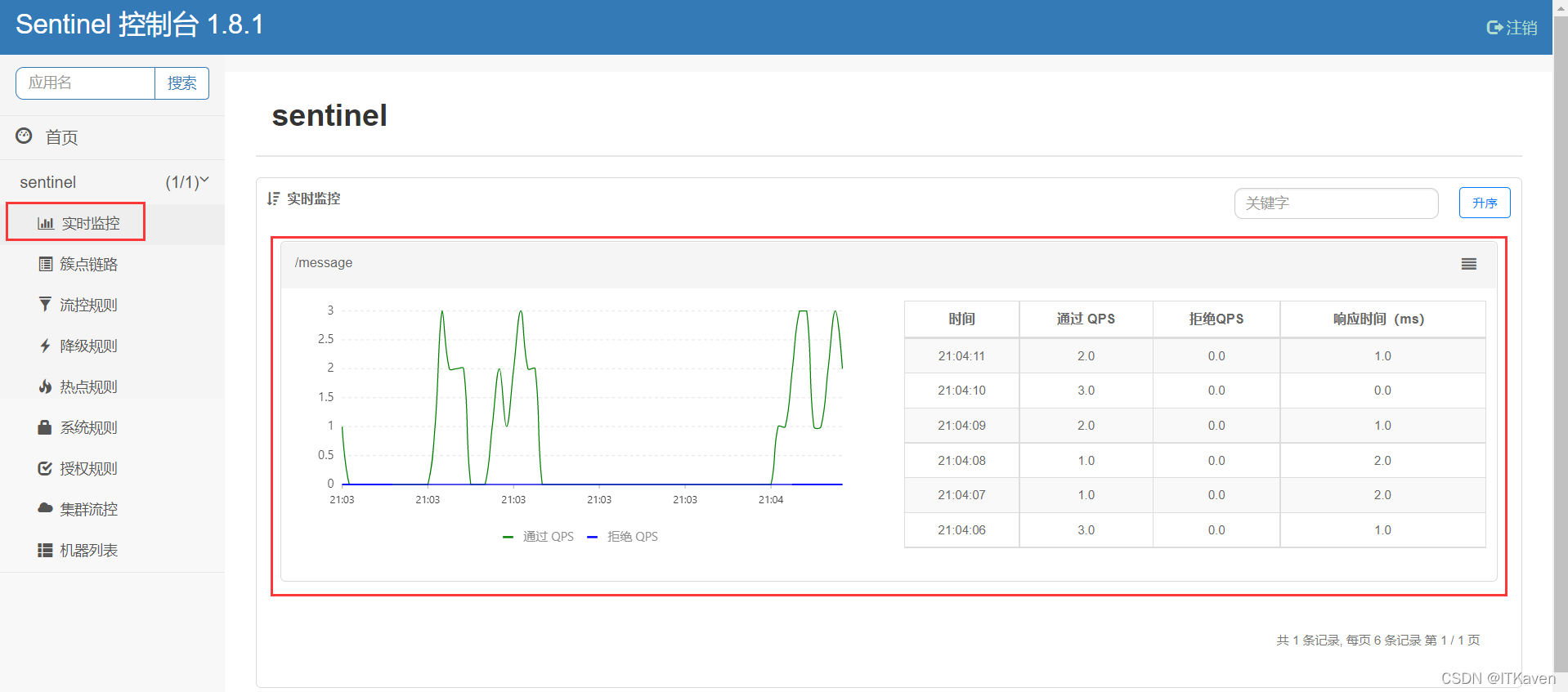Click the 2.5 y-axis label on chart
This screenshot has height=692, width=1568.
click(x=325, y=339)
